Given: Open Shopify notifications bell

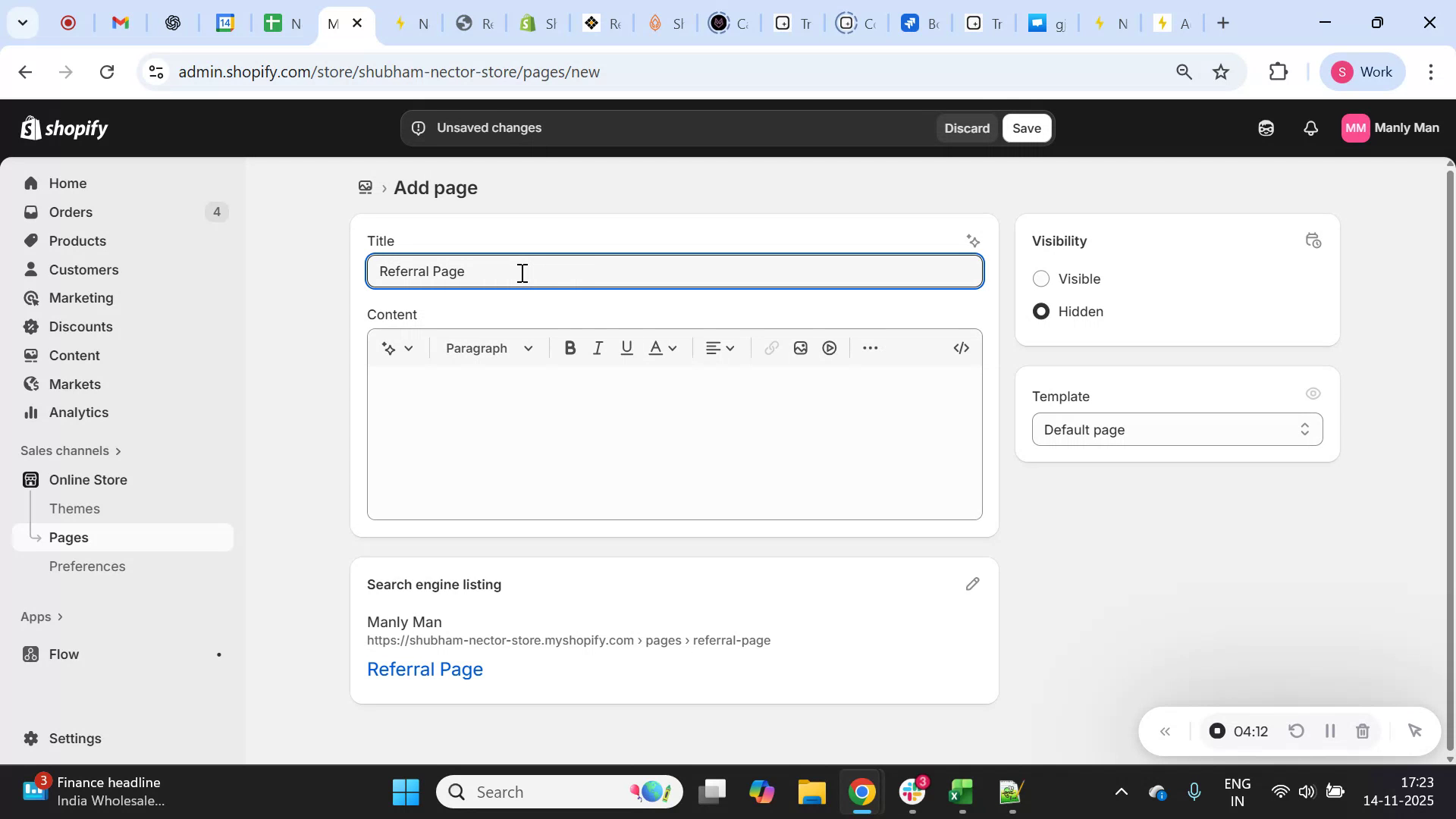Looking at the screenshot, I should (1311, 127).
